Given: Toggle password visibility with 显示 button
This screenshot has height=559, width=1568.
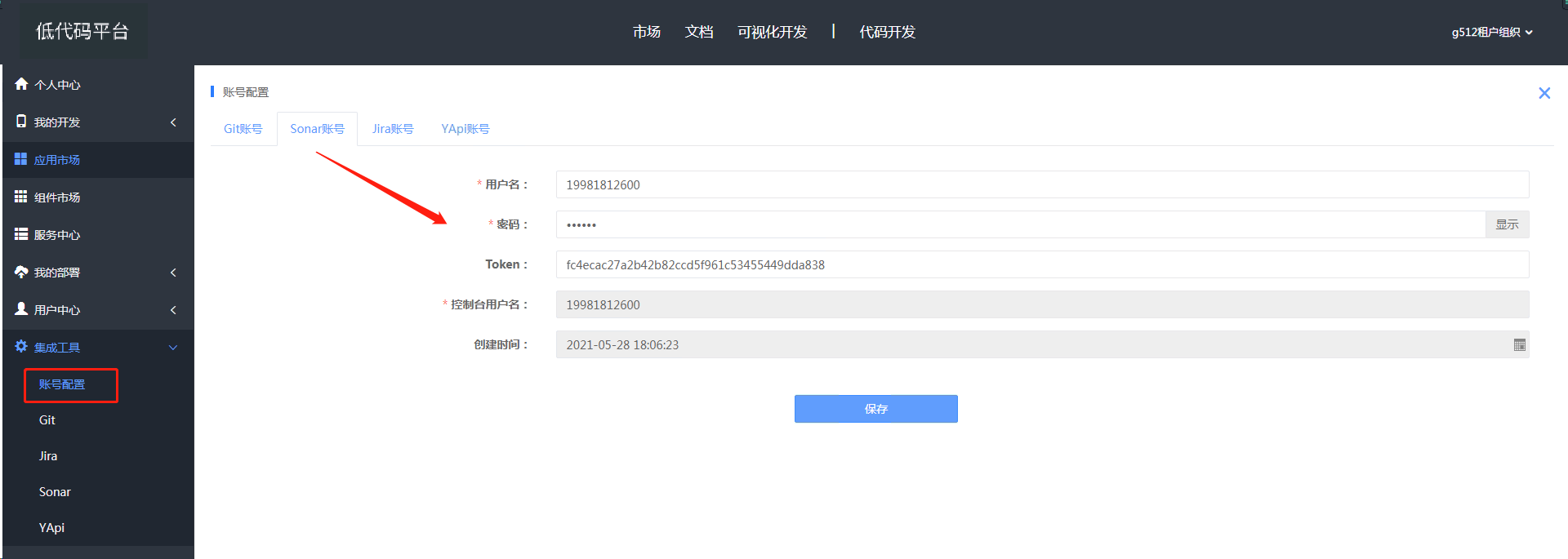Looking at the screenshot, I should [x=1507, y=224].
